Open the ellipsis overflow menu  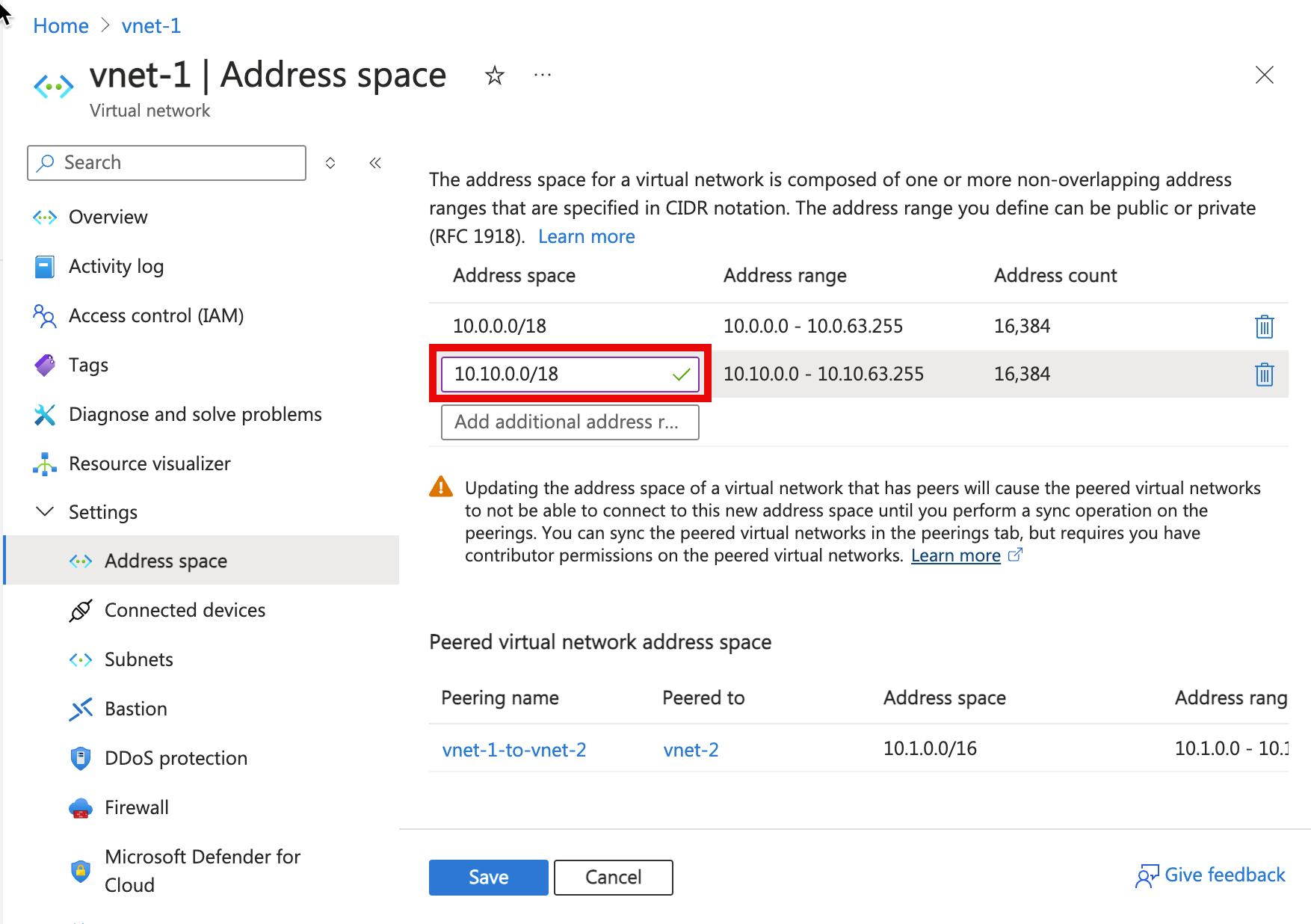click(x=542, y=75)
